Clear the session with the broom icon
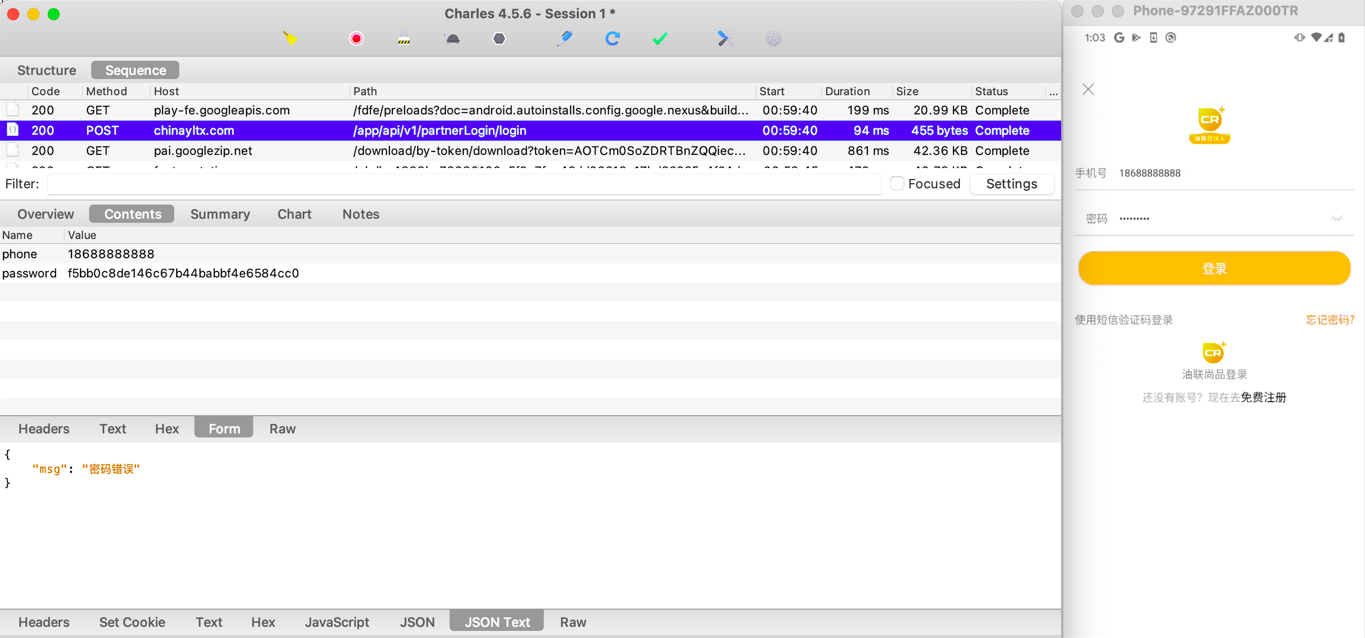Viewport: 1365px width, 638px height. click(x=290, y=39)
